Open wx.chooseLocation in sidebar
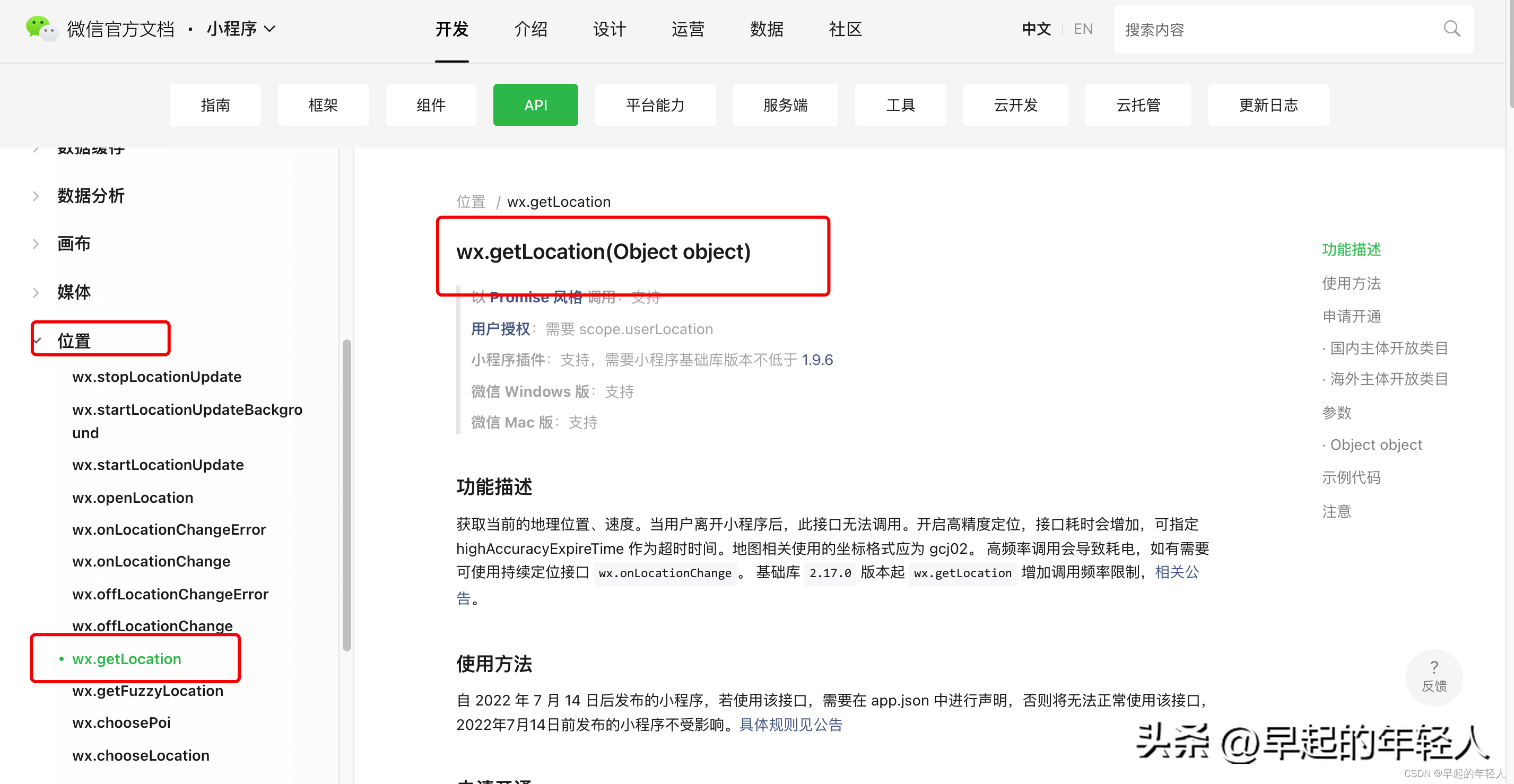Screen dimensions: 1514x784 (x=141, y=755)
